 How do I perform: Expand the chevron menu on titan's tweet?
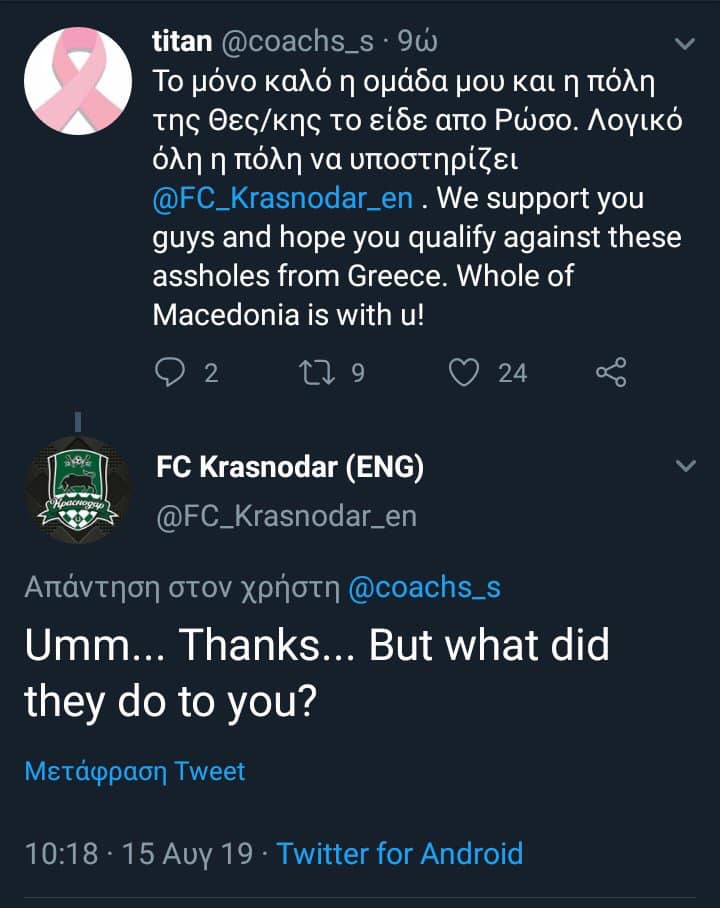pyautogui.click(x=685, y=44)
